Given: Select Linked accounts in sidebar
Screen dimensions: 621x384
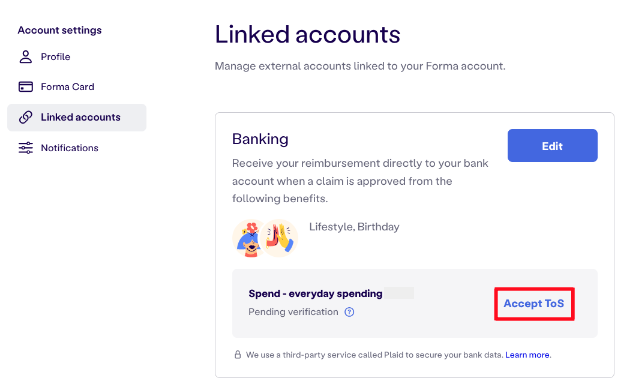Looking at the screenshot, I should coord(77,118).
